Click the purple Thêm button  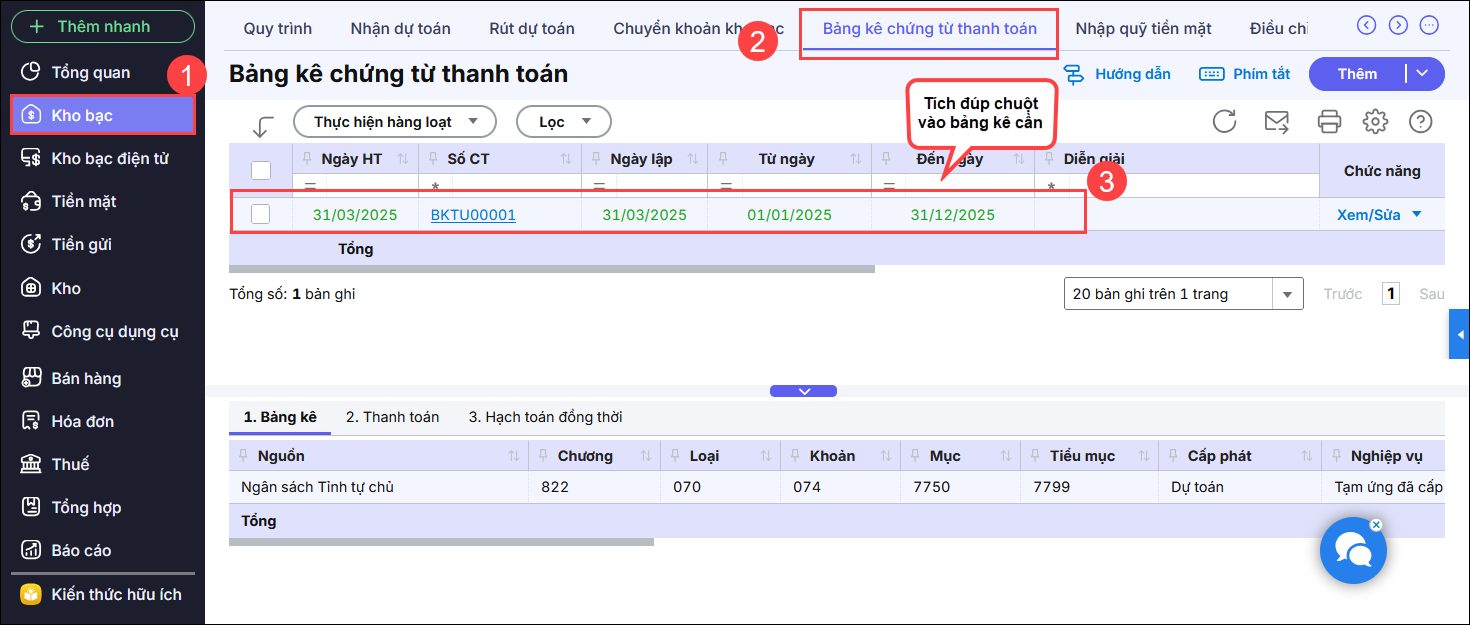(x=1357, y=74)
